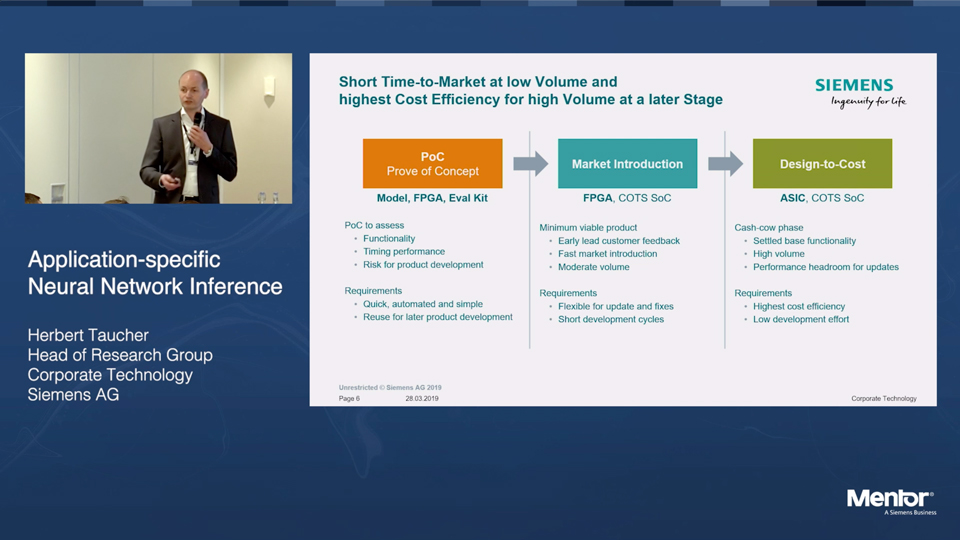The image size is (960, 540).
Task: Select the green Design-to-Cost box
Action: coord(822,164)
